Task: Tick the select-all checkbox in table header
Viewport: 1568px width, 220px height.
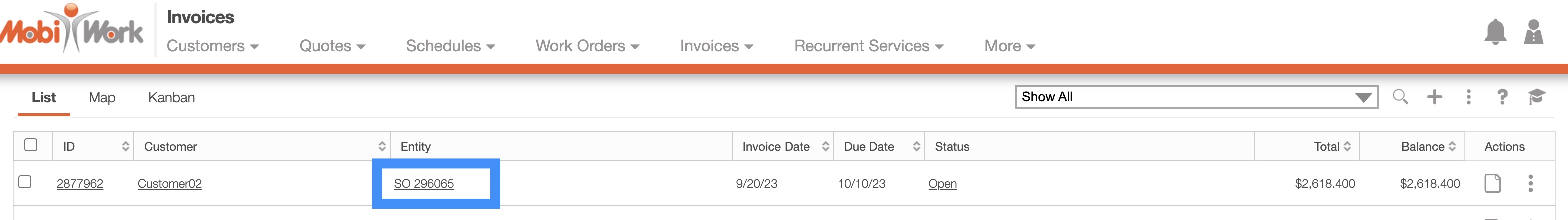Action: click(x=31, y=145)
